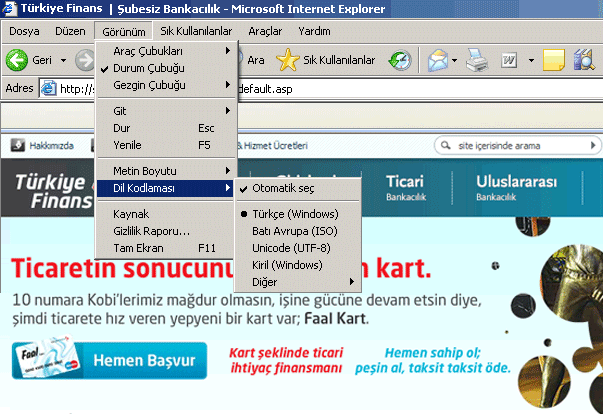Select Kiril (Windows) encoding

297,265
